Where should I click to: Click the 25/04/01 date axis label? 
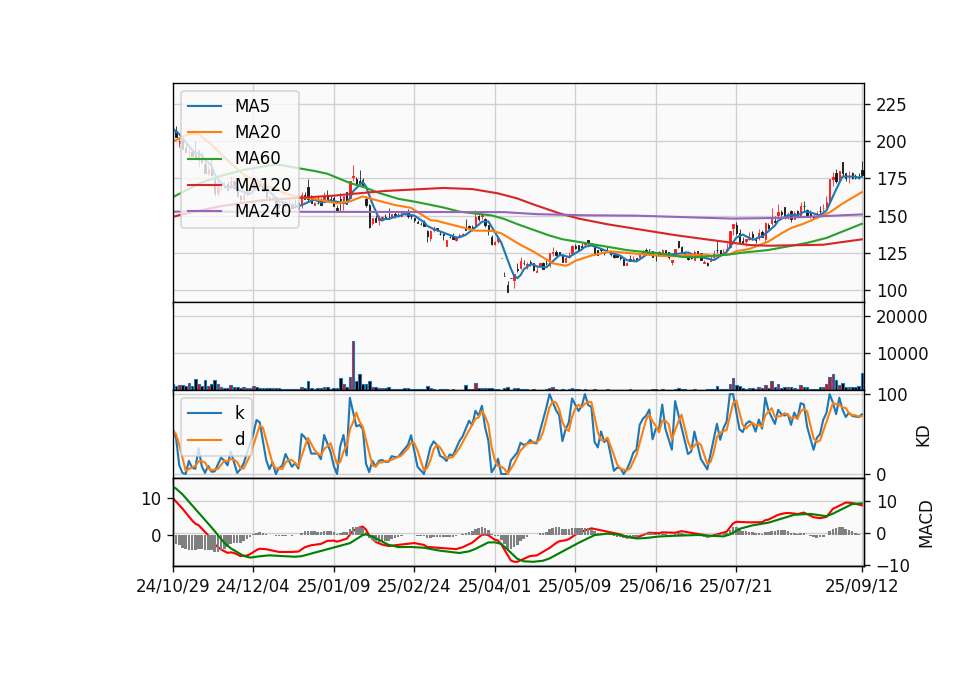point(494,586)
